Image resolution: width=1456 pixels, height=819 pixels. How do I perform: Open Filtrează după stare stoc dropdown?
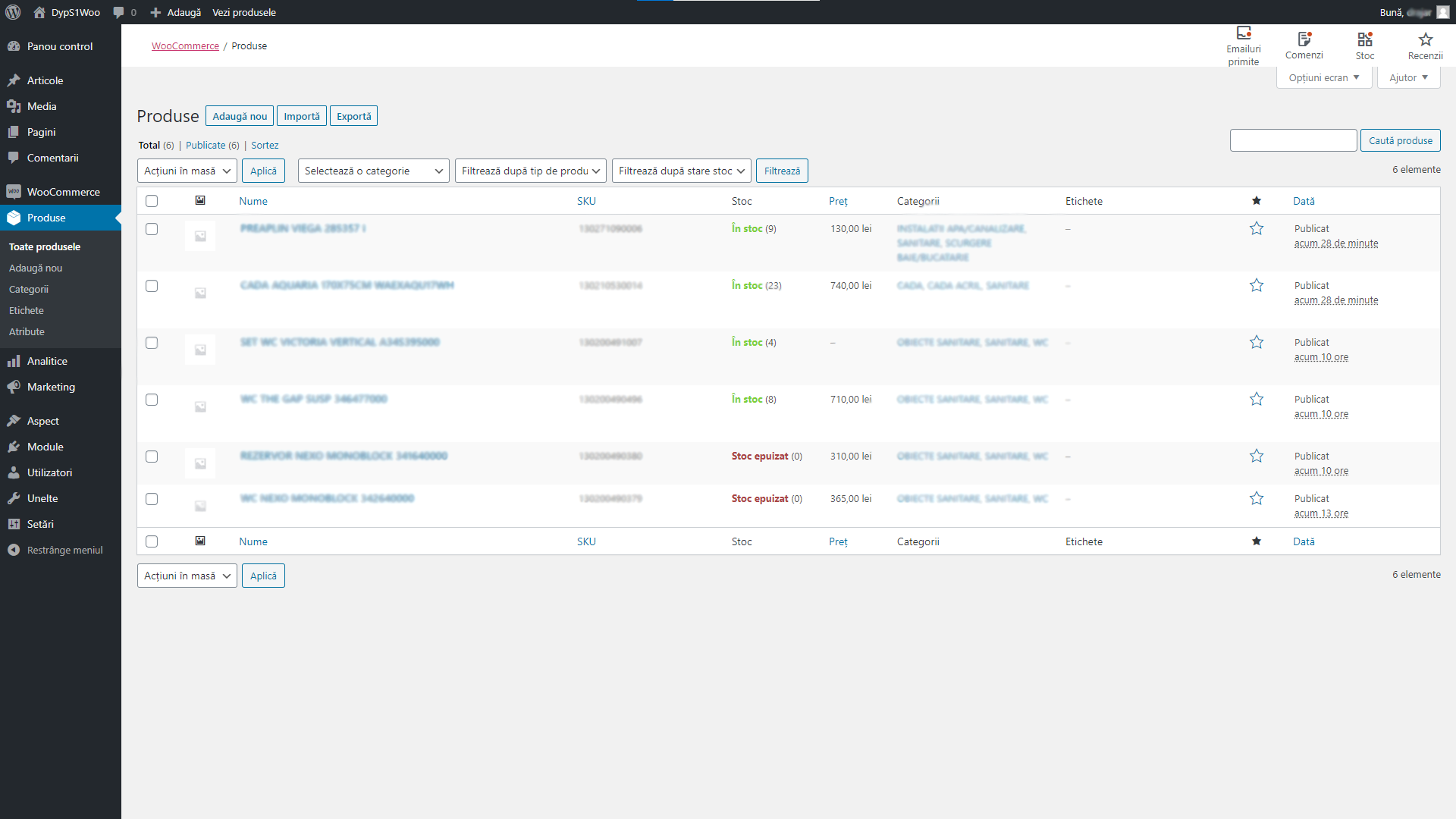pyautogui.click(x=682, y=171)
